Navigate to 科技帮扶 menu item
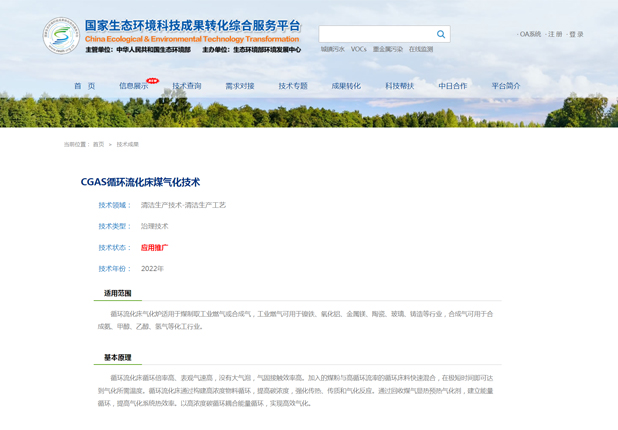The height and width of the screenshot is (430, 618). 399,86
